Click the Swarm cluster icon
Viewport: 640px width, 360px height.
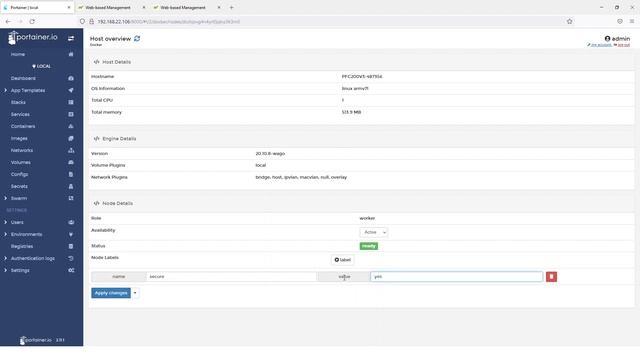pyautogui.click(x=71, y=198)
